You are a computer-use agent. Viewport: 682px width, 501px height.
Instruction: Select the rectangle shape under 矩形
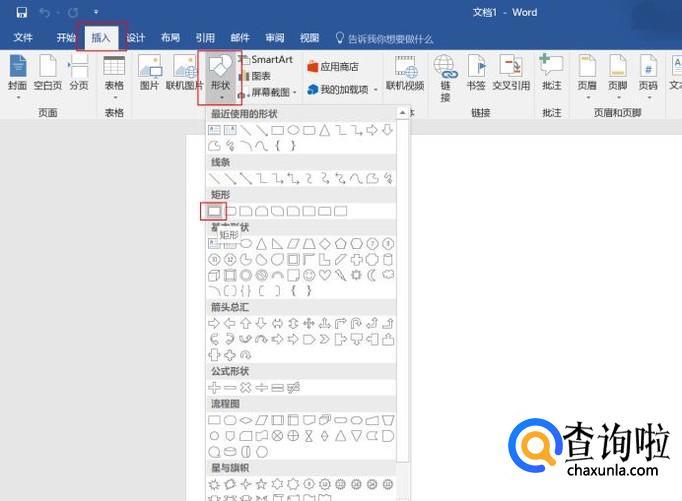214,211
